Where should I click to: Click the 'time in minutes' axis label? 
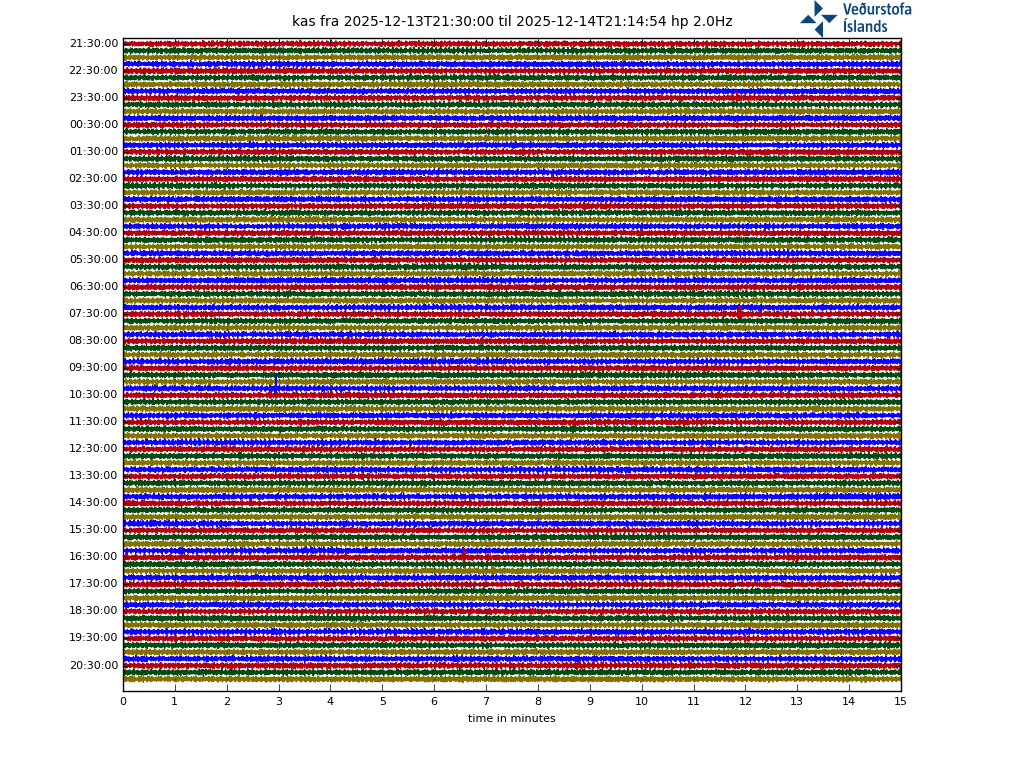point(511,719)
